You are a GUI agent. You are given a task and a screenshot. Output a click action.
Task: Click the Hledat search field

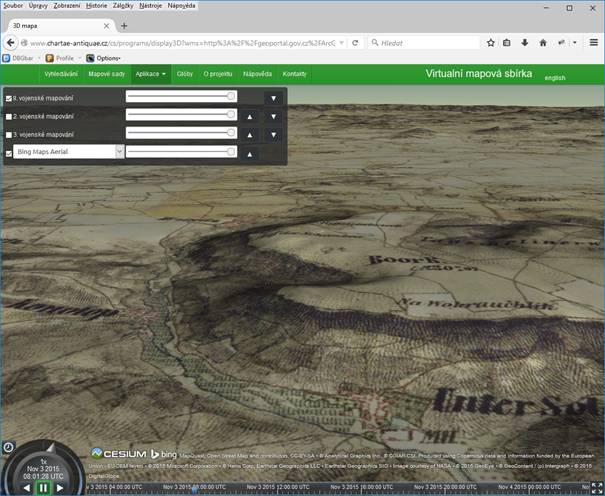pyautogui.click(x=424, y=43)
